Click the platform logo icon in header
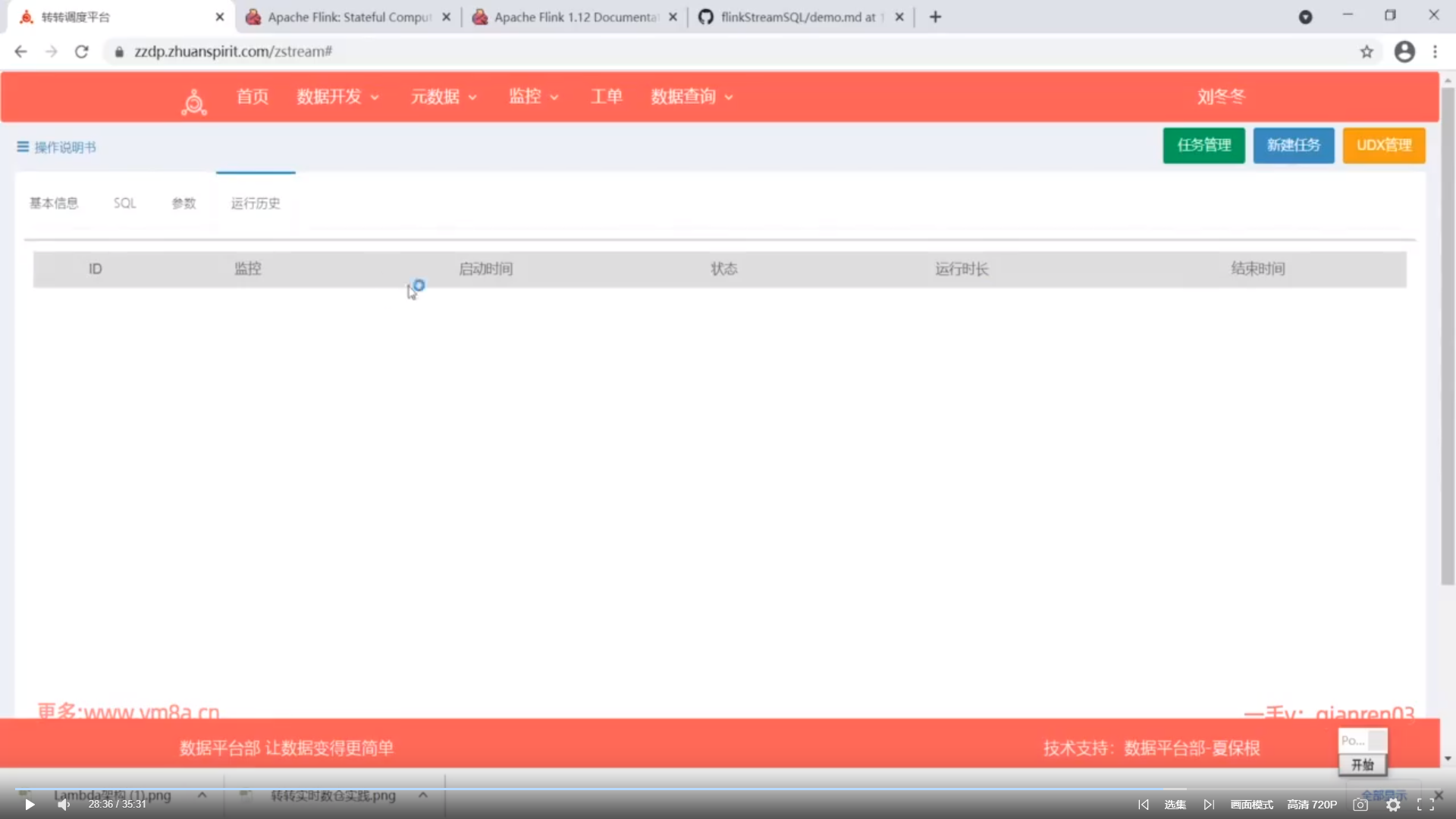 (x=194, y=101)
